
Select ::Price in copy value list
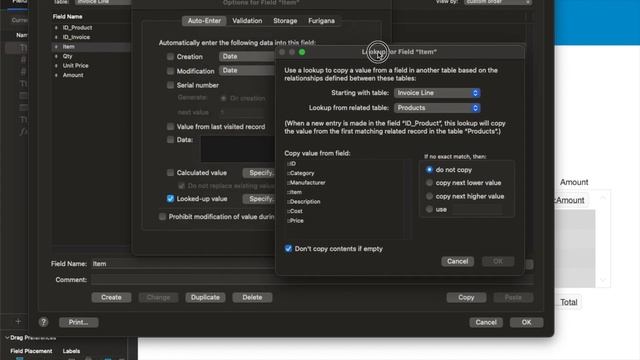tap(296, 220)
